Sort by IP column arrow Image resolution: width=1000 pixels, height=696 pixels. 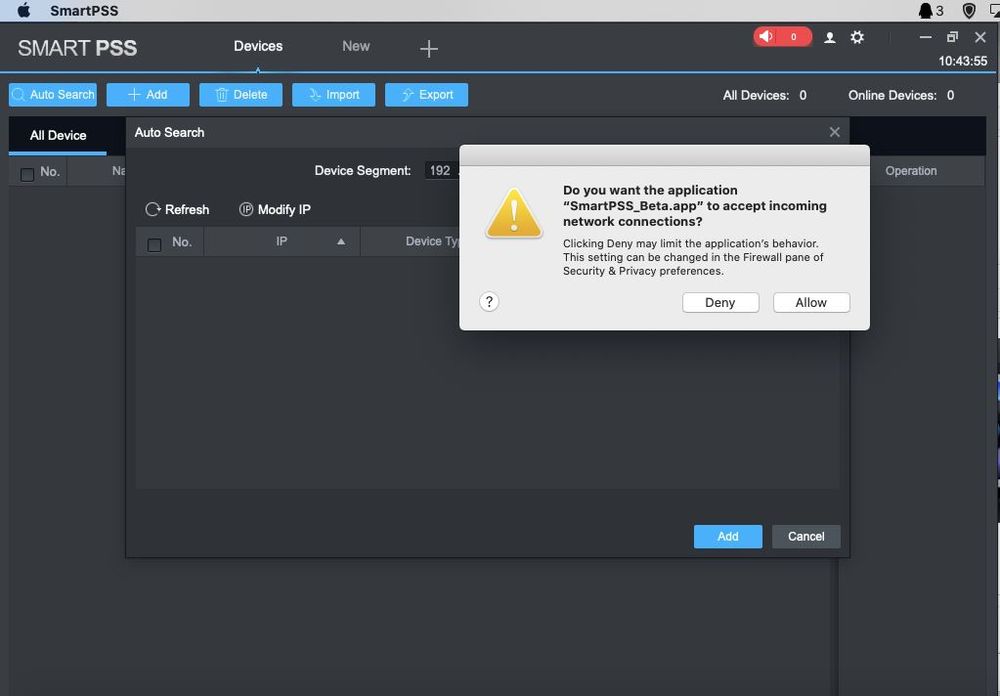click(x=341, y=241)
